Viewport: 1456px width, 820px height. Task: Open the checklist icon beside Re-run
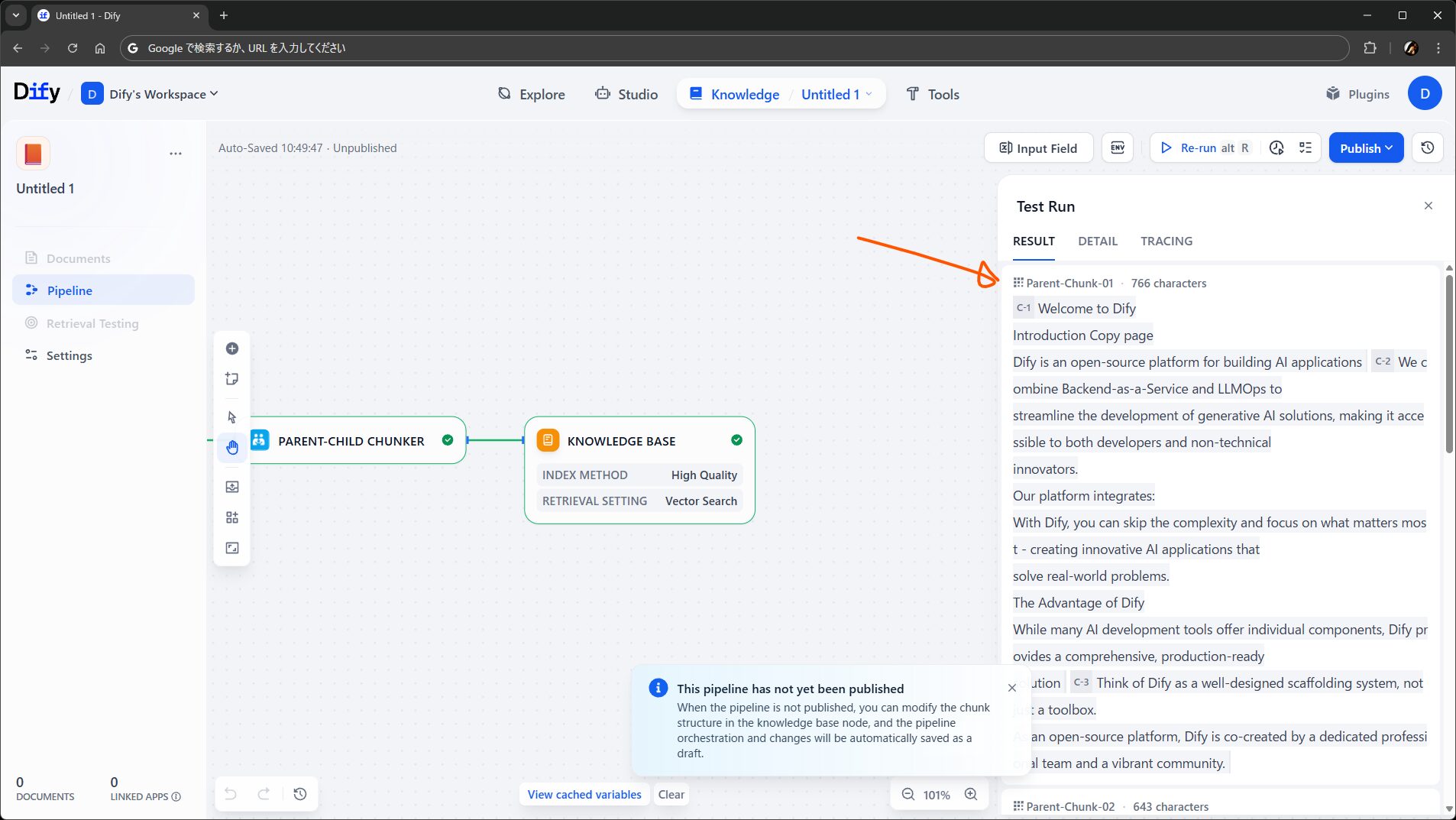1306,148
